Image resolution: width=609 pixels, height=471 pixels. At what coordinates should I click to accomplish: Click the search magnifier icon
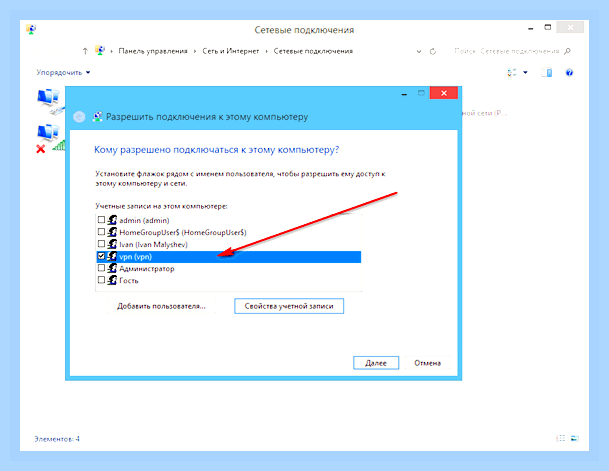pos(567,51)
